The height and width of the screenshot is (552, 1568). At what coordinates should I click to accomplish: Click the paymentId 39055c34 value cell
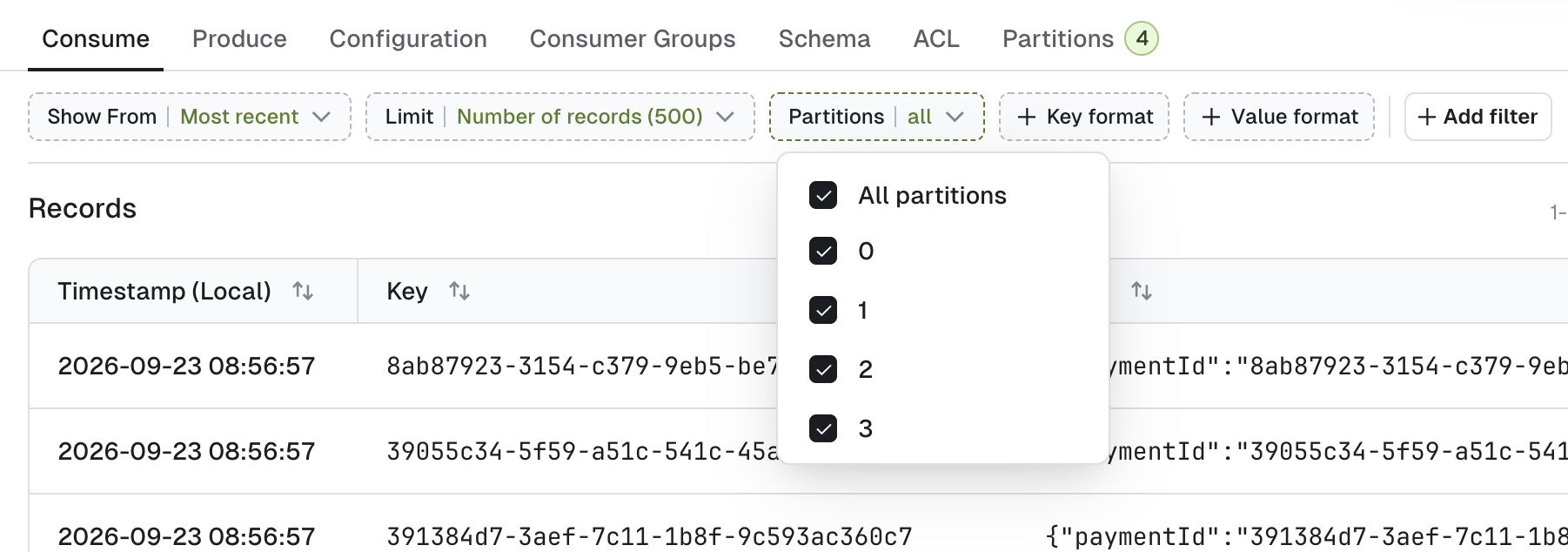(x=1338, y=451)
